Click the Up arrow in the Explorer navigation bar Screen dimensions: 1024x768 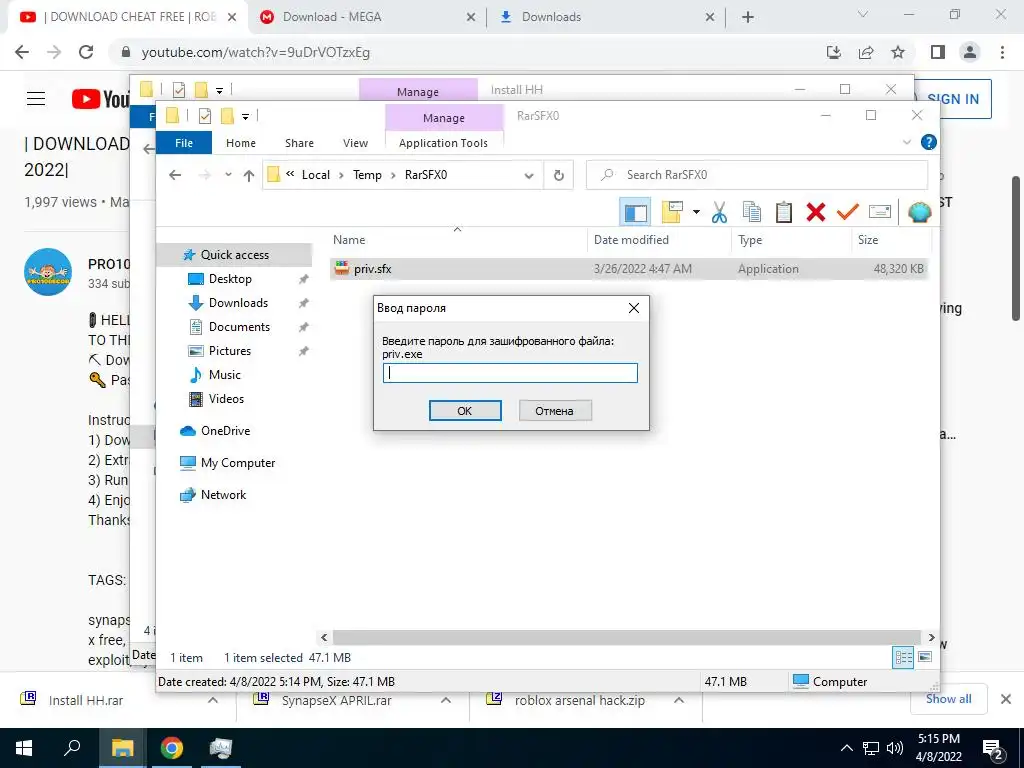tap(249, 175)
